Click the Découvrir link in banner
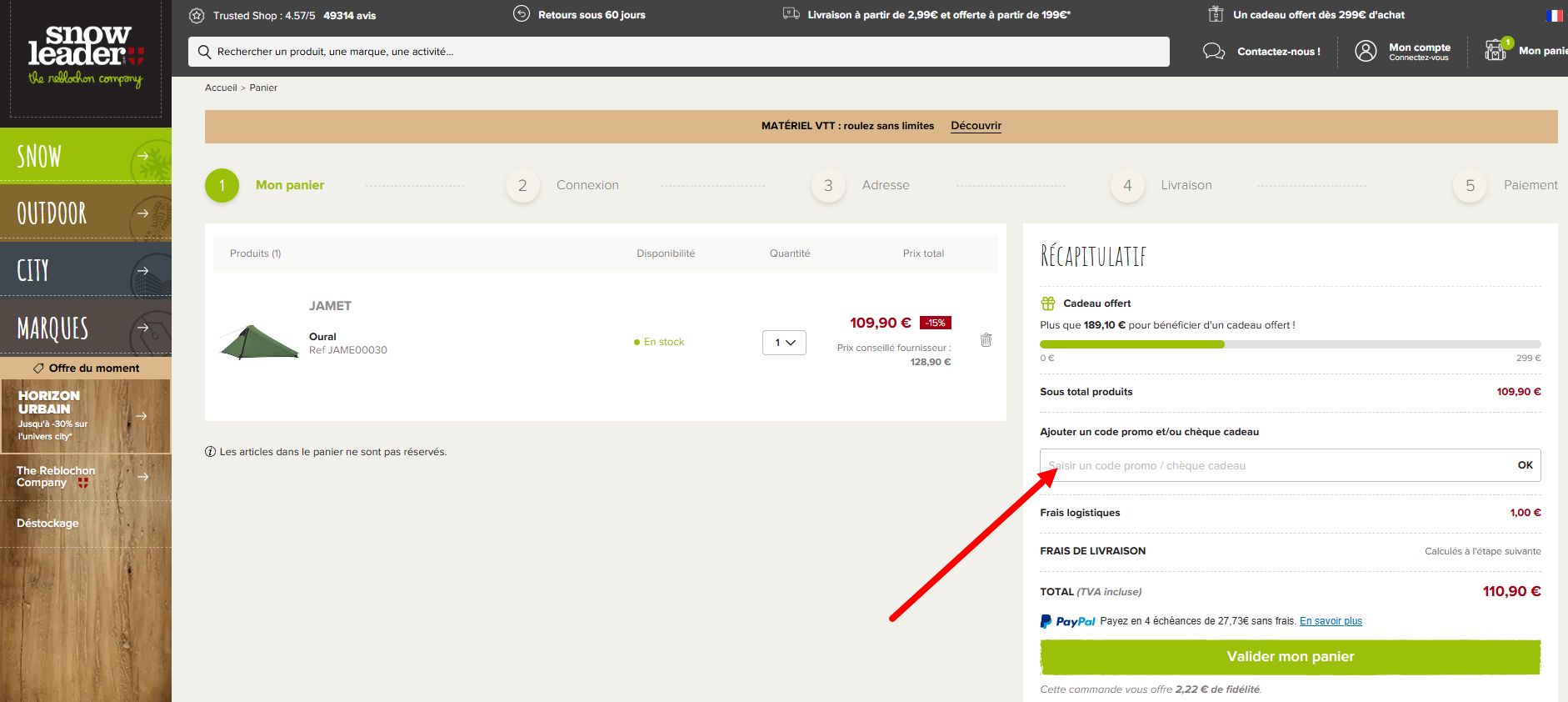The image size is (1568, 702). (x=976, y=126)
